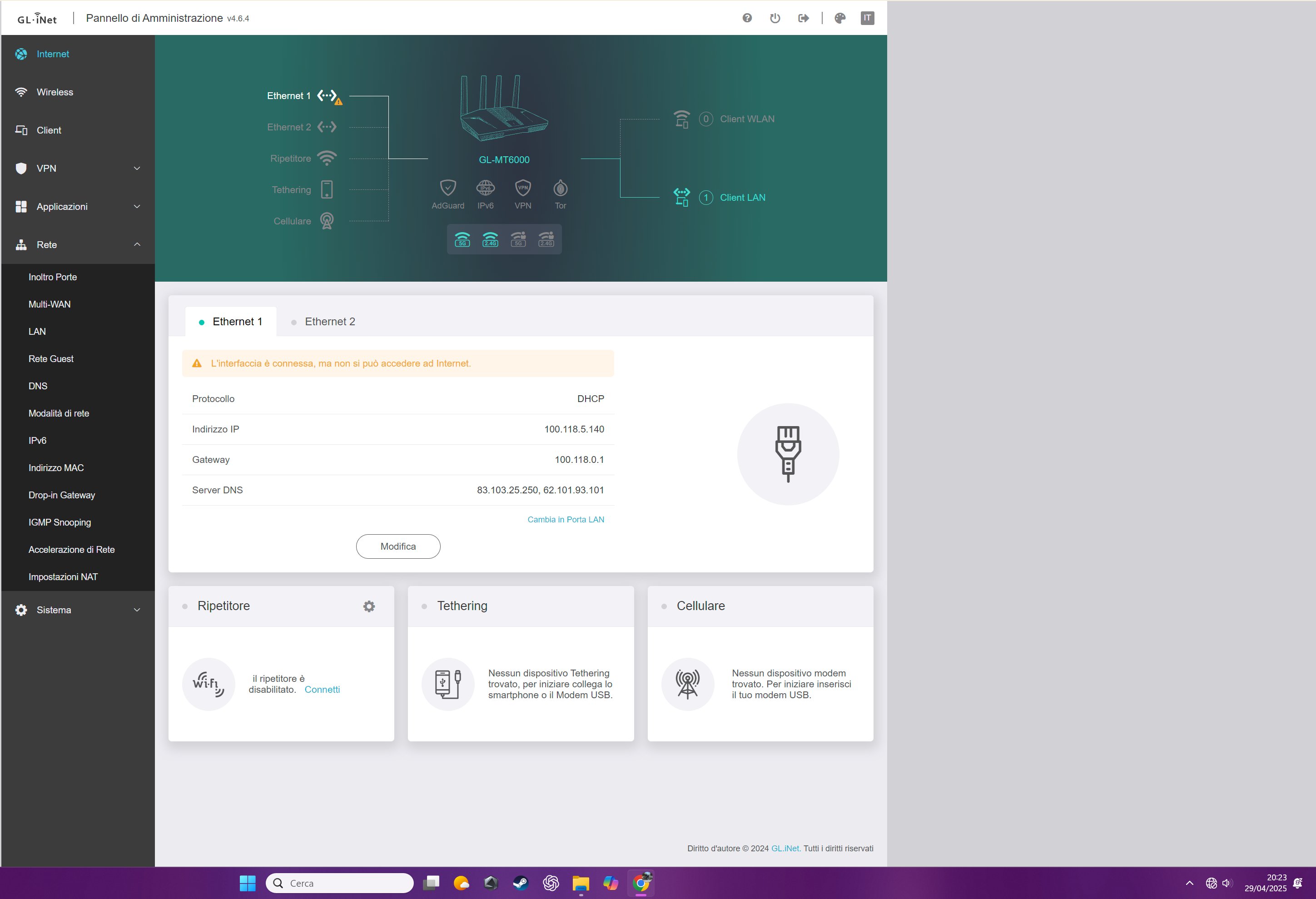Toggle the guest 2.4G Wi-Fi band icon
The height and width of the screenshot is (899, 1316).
coord(546,239)
